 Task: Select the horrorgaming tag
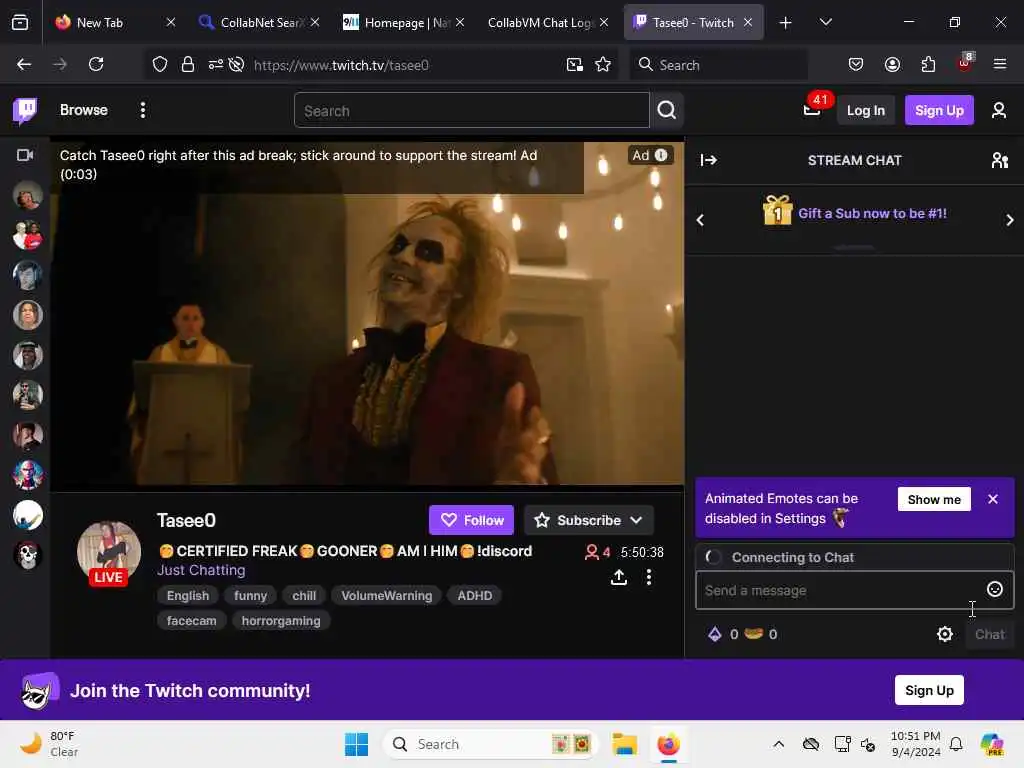[x=281, y=620]
